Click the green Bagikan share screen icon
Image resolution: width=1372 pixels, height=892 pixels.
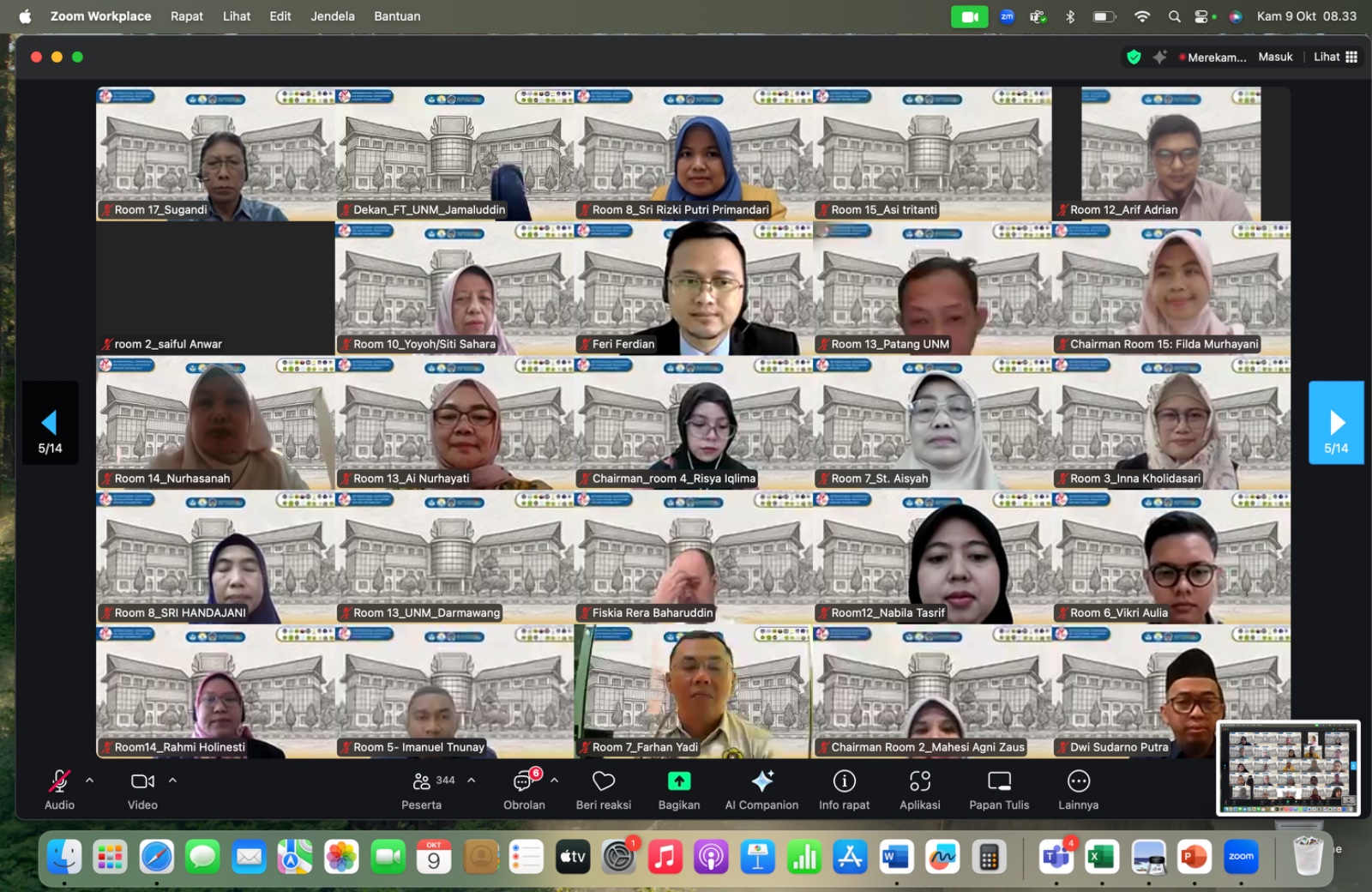pos(678,781)
